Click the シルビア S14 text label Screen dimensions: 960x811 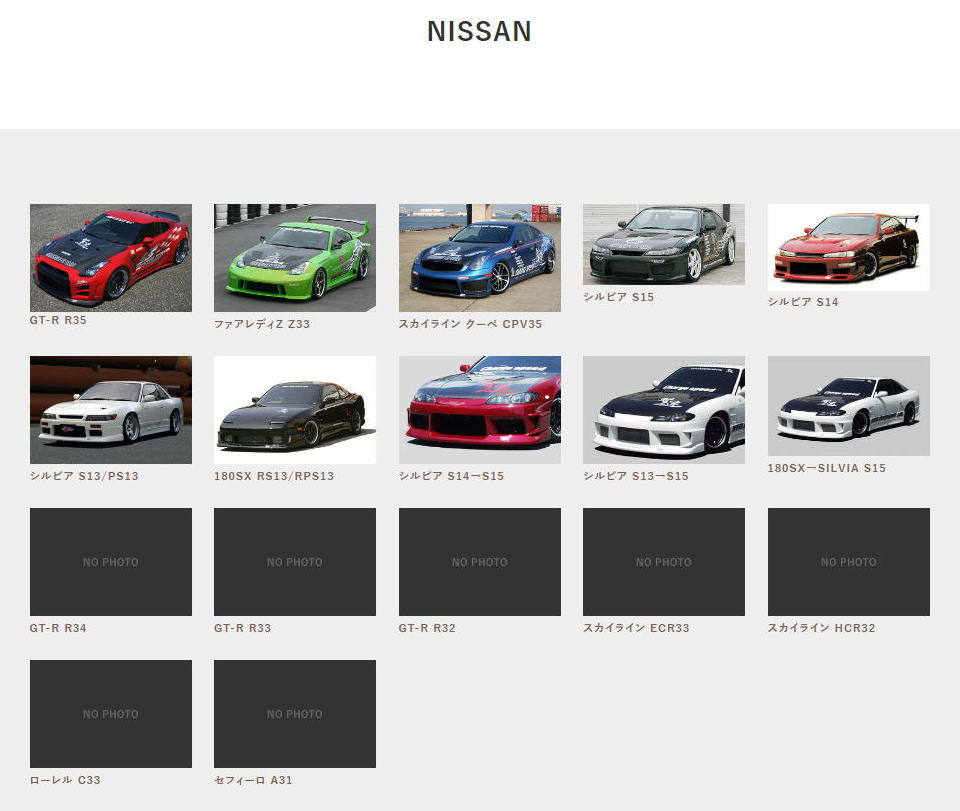coord(802,302)
